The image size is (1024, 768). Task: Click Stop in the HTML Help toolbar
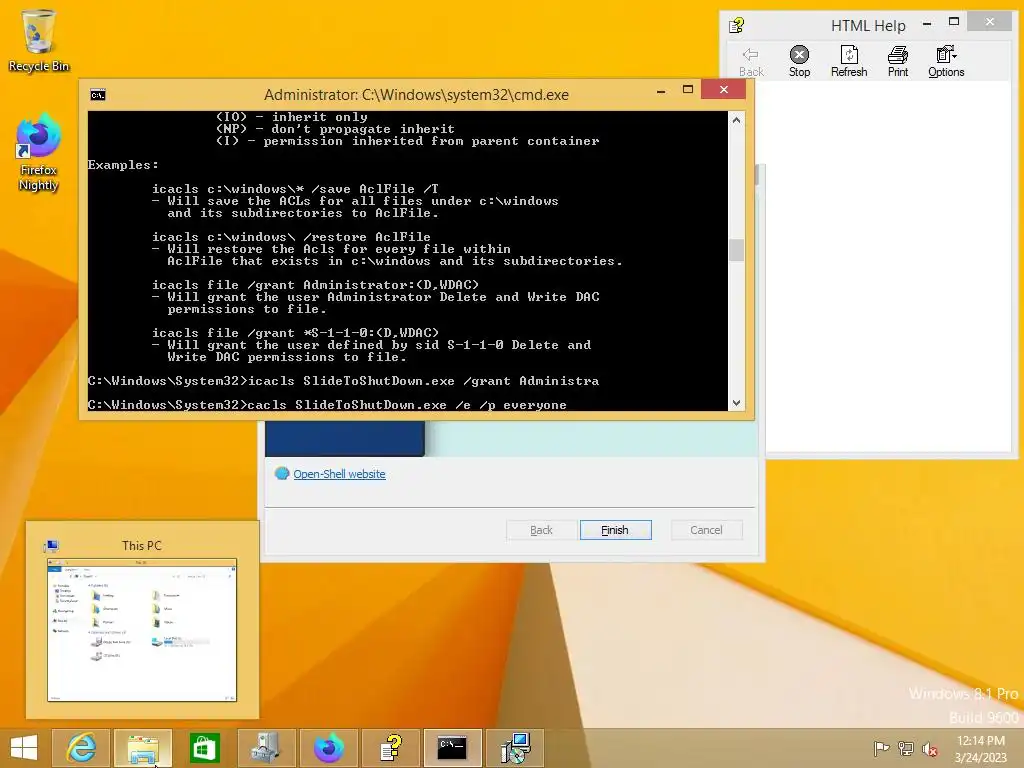tap(799, 61)
